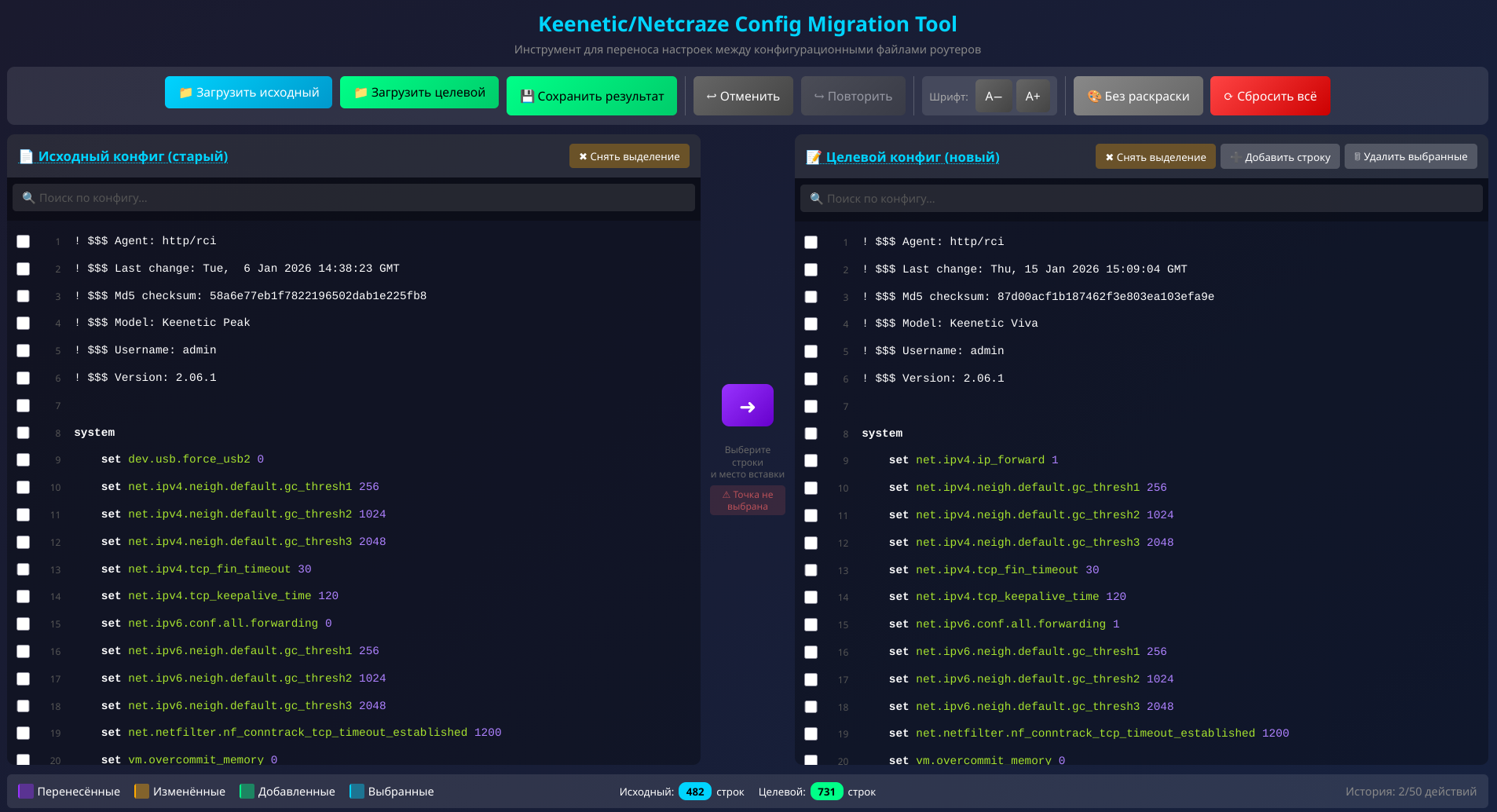Image resolution: width=1497 pixels, height=812 pixels.
Task: Click the source config search field
Action: (x=353, y=198)
